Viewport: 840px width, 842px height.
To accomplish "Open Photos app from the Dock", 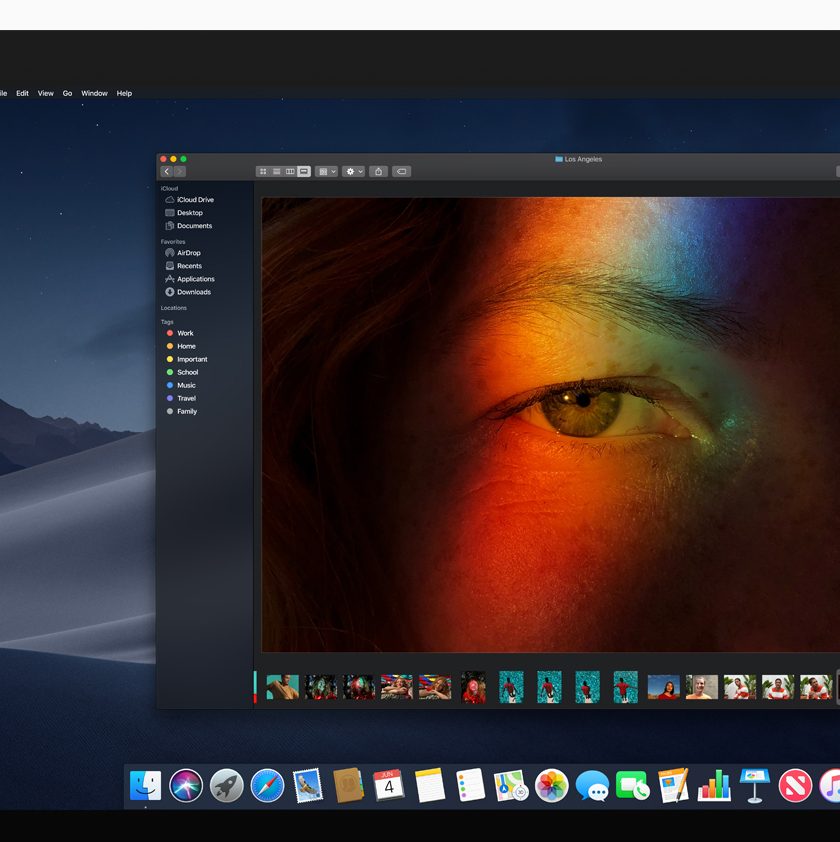I will [551, 785].
